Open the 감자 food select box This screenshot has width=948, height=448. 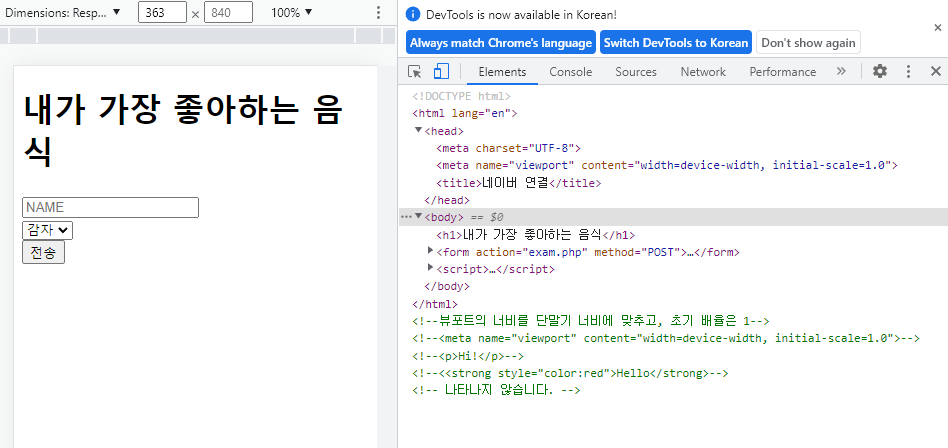[x=47, y=230]
